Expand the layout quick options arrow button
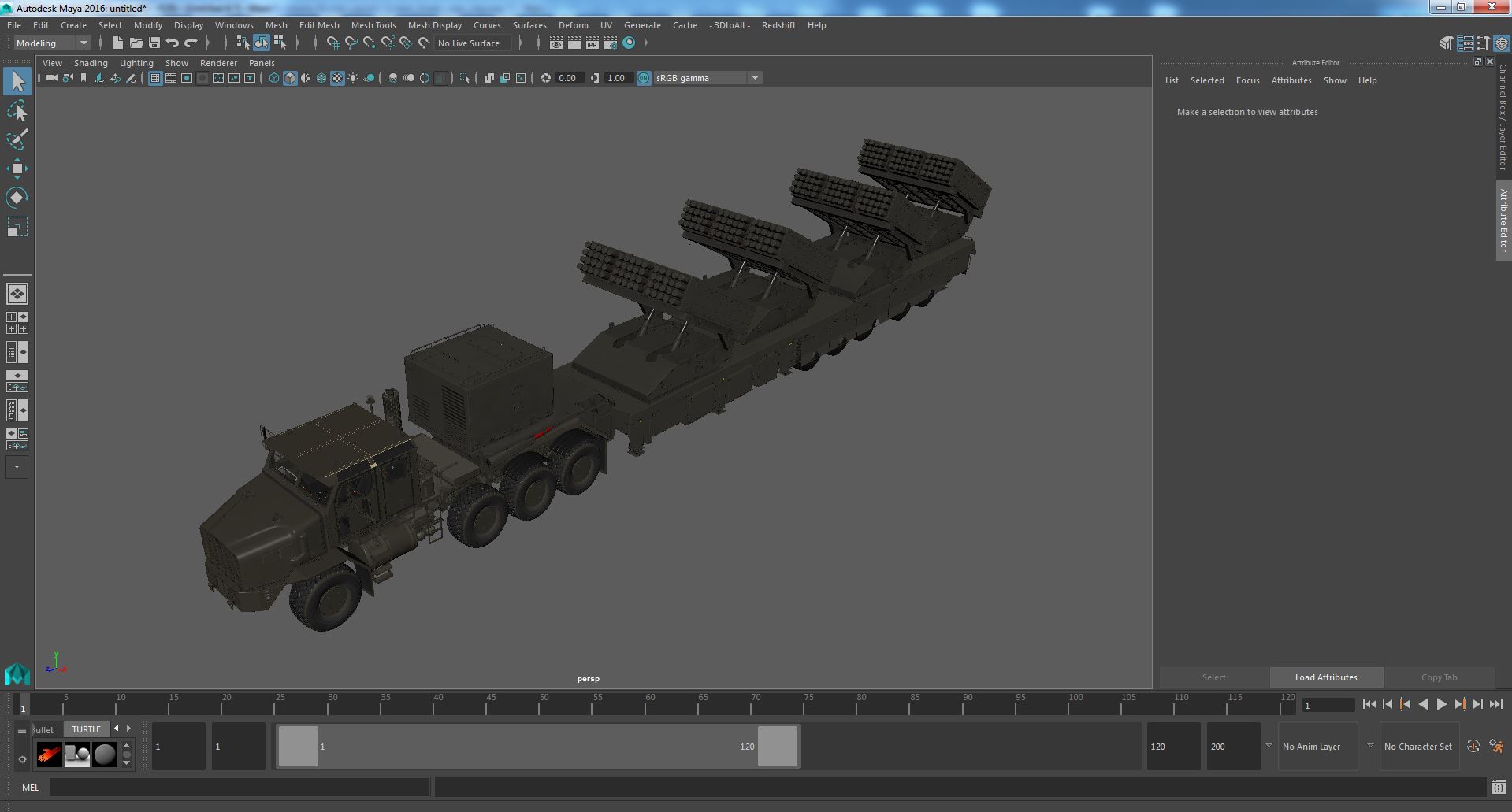 pyautogui.click(x=17, y=467)
